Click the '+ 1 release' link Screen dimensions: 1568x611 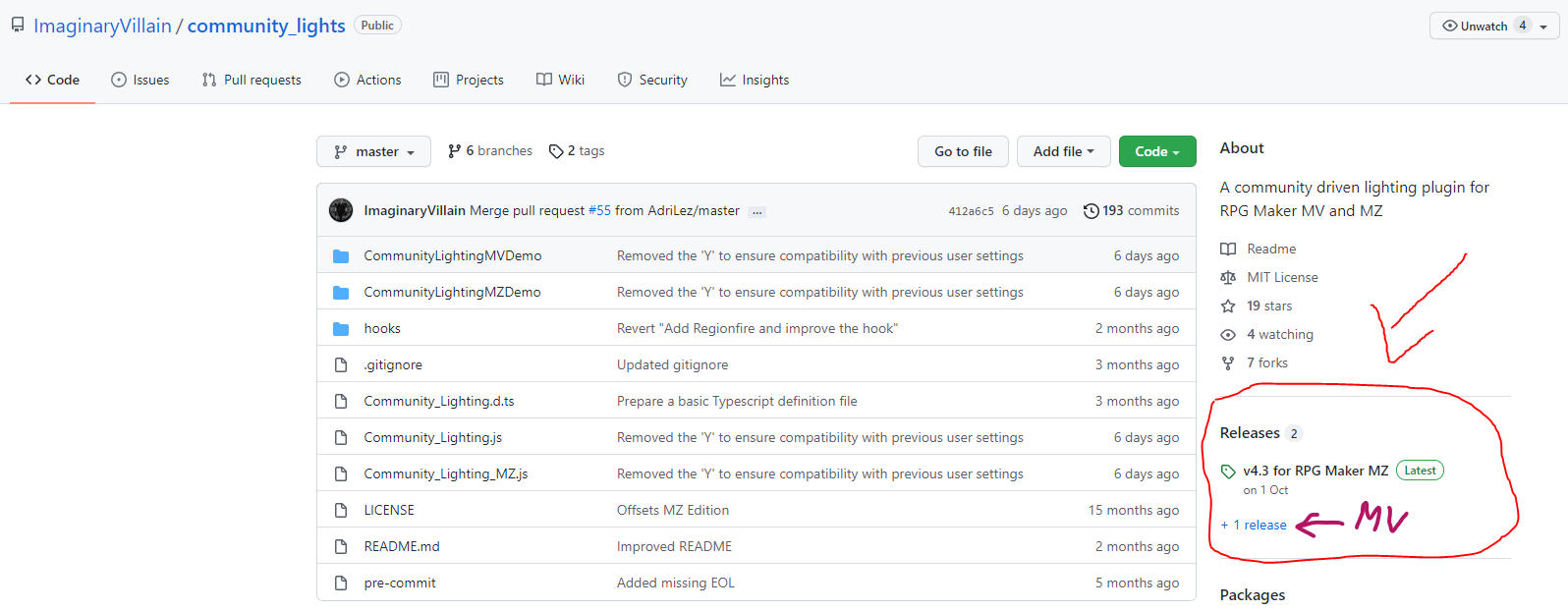[1254, 525]
